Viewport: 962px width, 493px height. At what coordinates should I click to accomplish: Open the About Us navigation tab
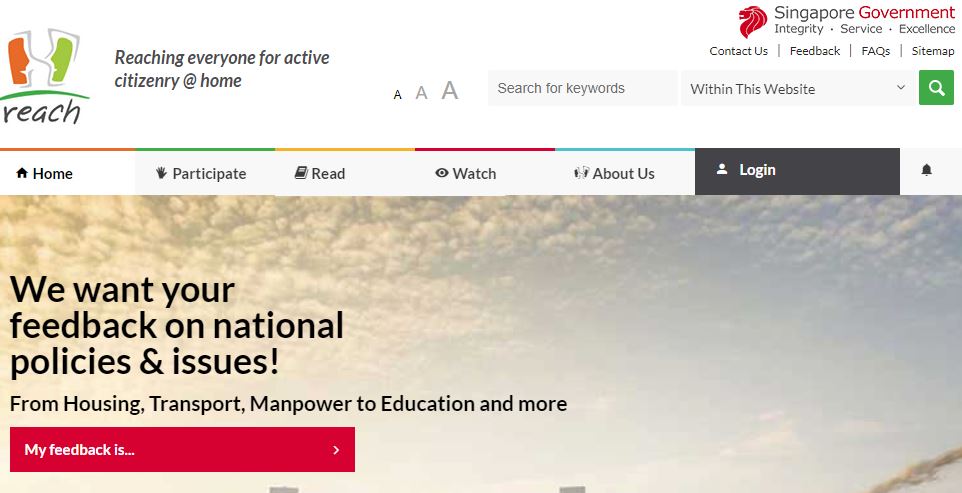pyautogui.click(x=614, y=173)
